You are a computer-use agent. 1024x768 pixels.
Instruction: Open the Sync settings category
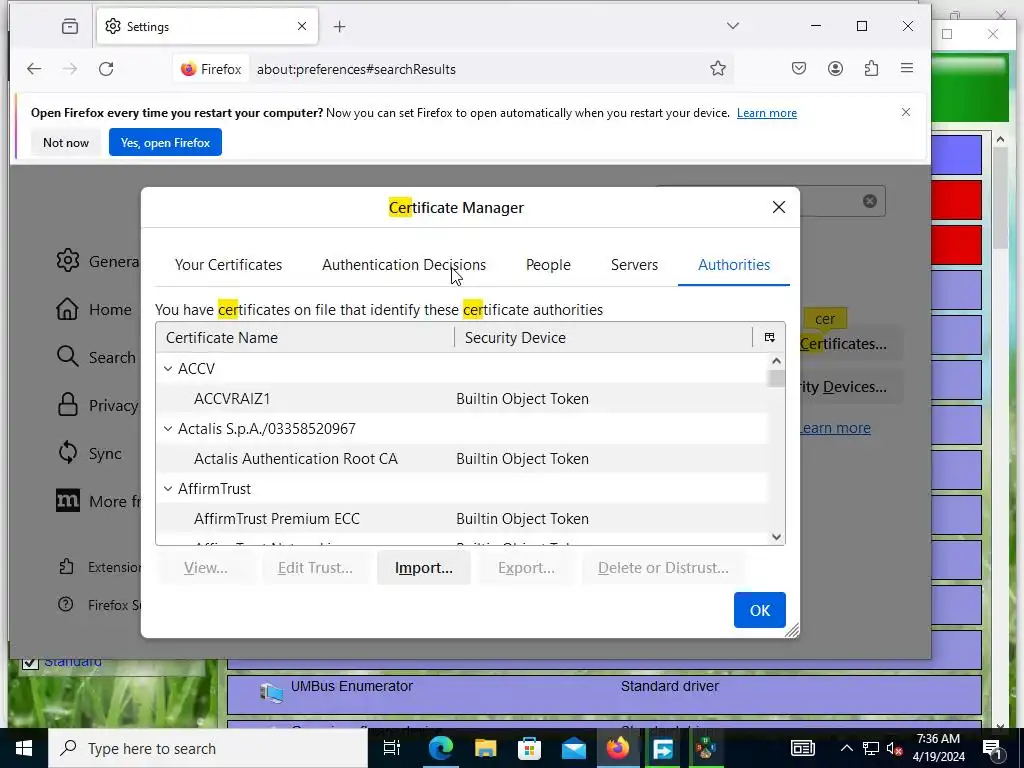(89, 453)
